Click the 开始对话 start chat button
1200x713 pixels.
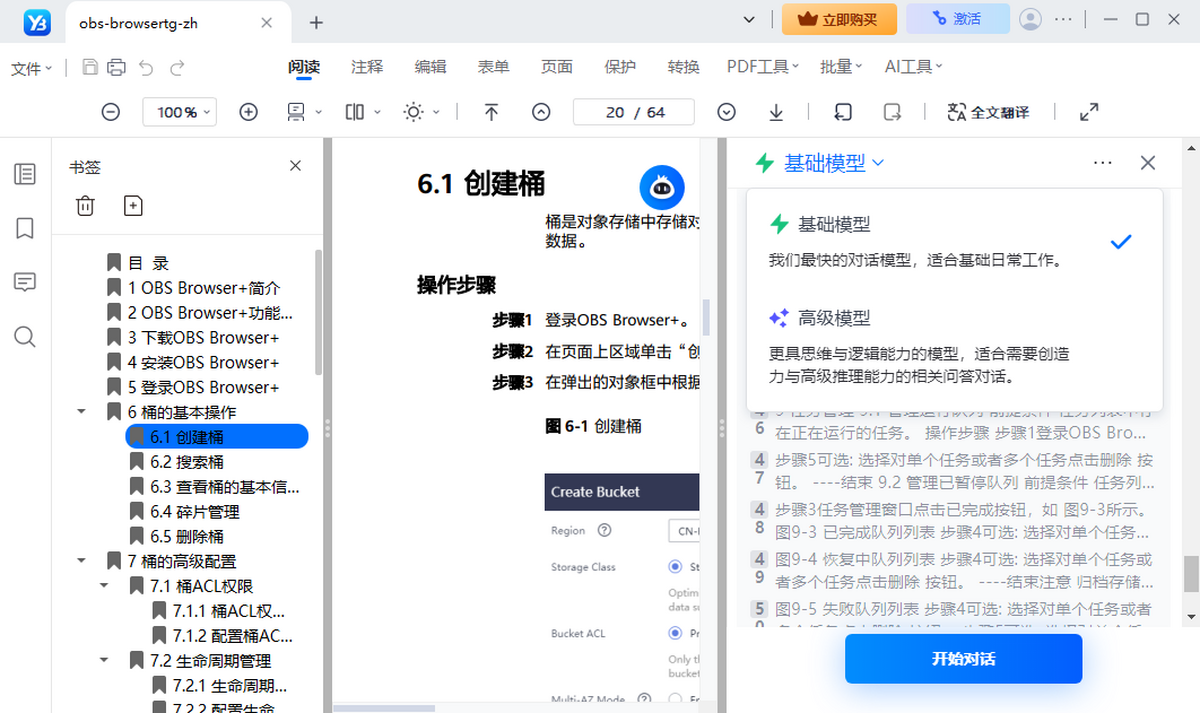coord(963,659)
